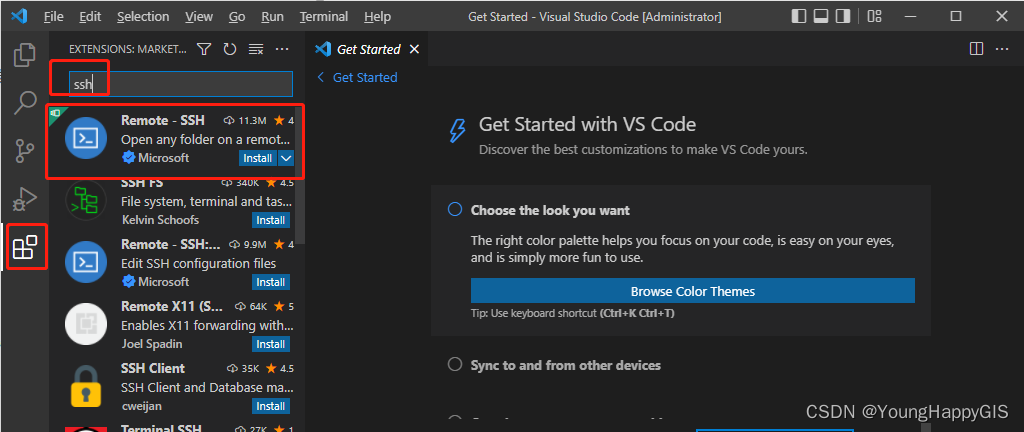
Task: Open the Edit menu
Action: tap(90, 17)
